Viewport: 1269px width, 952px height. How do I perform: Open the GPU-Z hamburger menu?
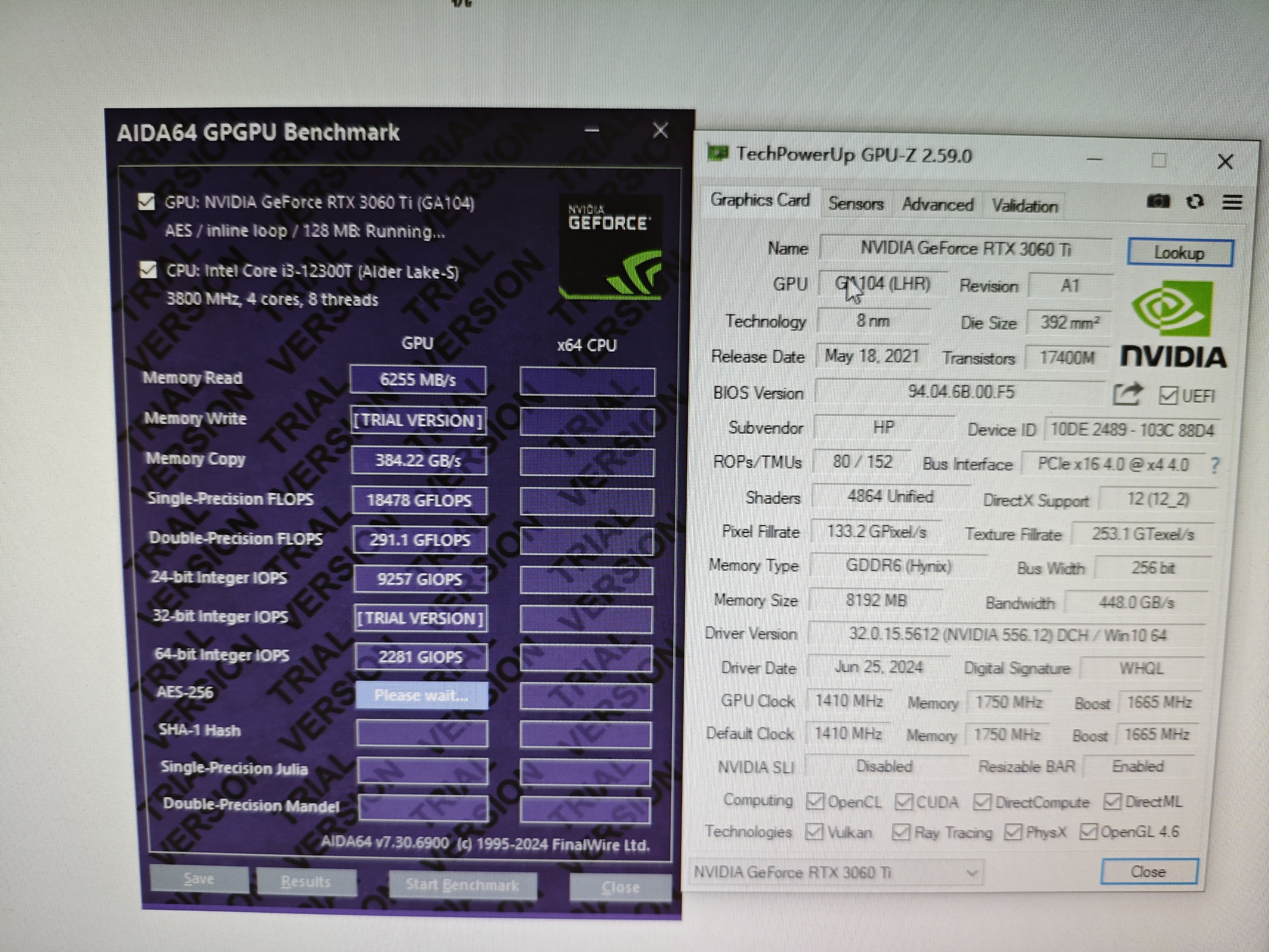(x=1232, y=202)
